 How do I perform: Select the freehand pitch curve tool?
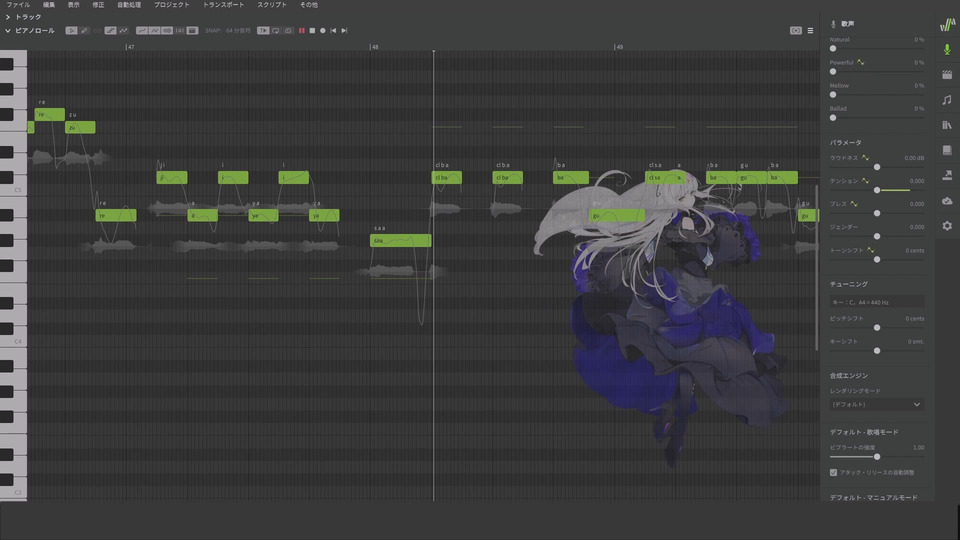pos(124,31)
